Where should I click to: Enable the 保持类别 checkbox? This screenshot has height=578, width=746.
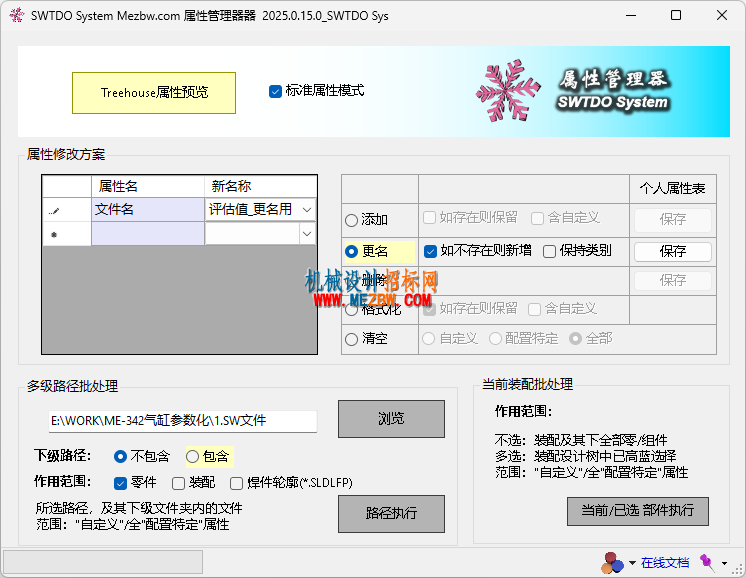[x=549, y=251]
